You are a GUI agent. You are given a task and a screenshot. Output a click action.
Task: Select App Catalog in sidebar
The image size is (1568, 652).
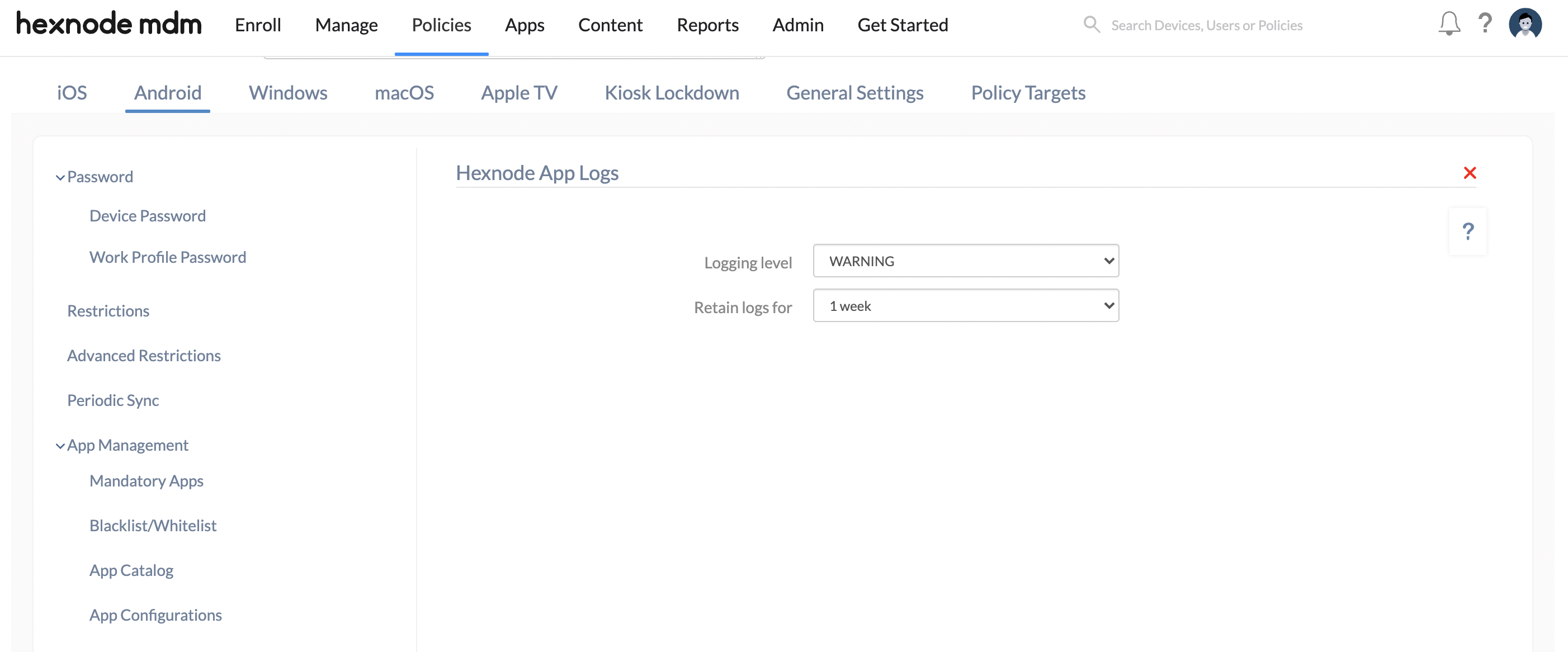pos(131,570)
